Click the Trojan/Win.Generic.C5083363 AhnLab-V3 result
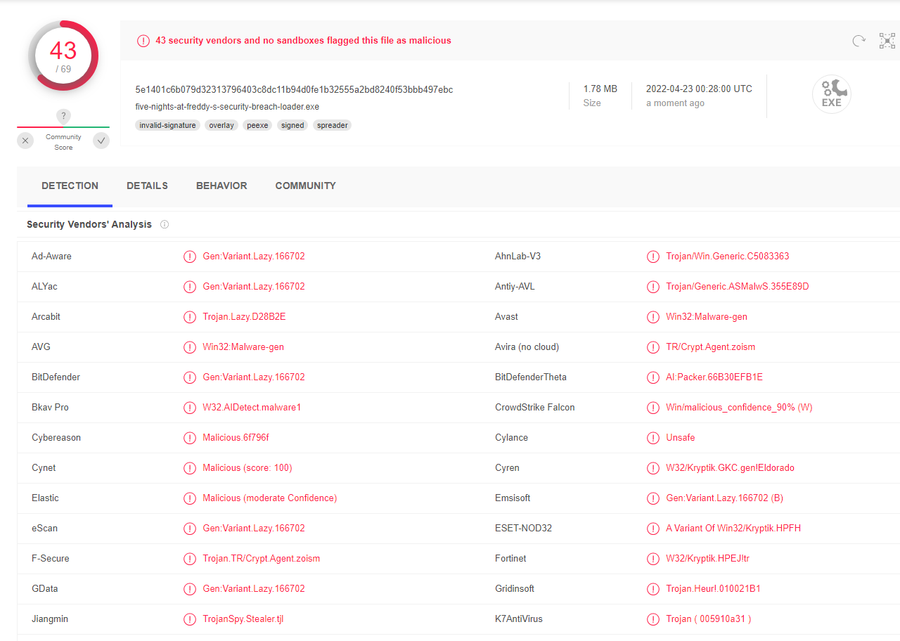Viewport: 900px width, 641px height. [x=727, y=257]
